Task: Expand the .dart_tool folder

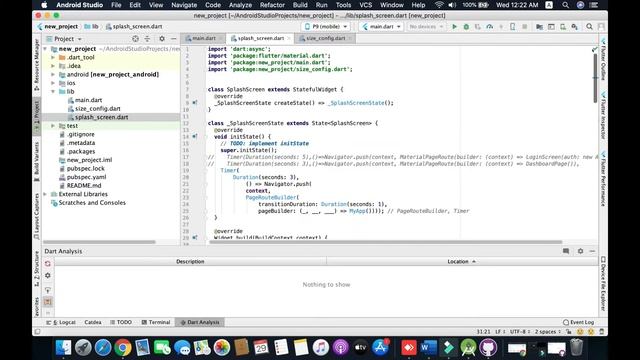Action: [53, 58]
